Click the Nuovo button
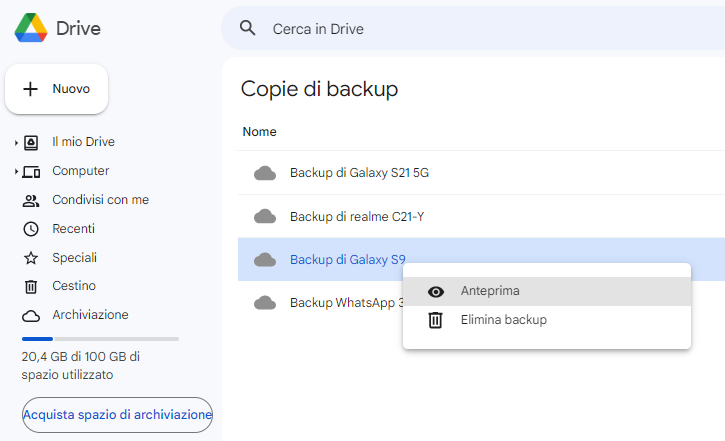725x441 pixels. coord(56,89)
